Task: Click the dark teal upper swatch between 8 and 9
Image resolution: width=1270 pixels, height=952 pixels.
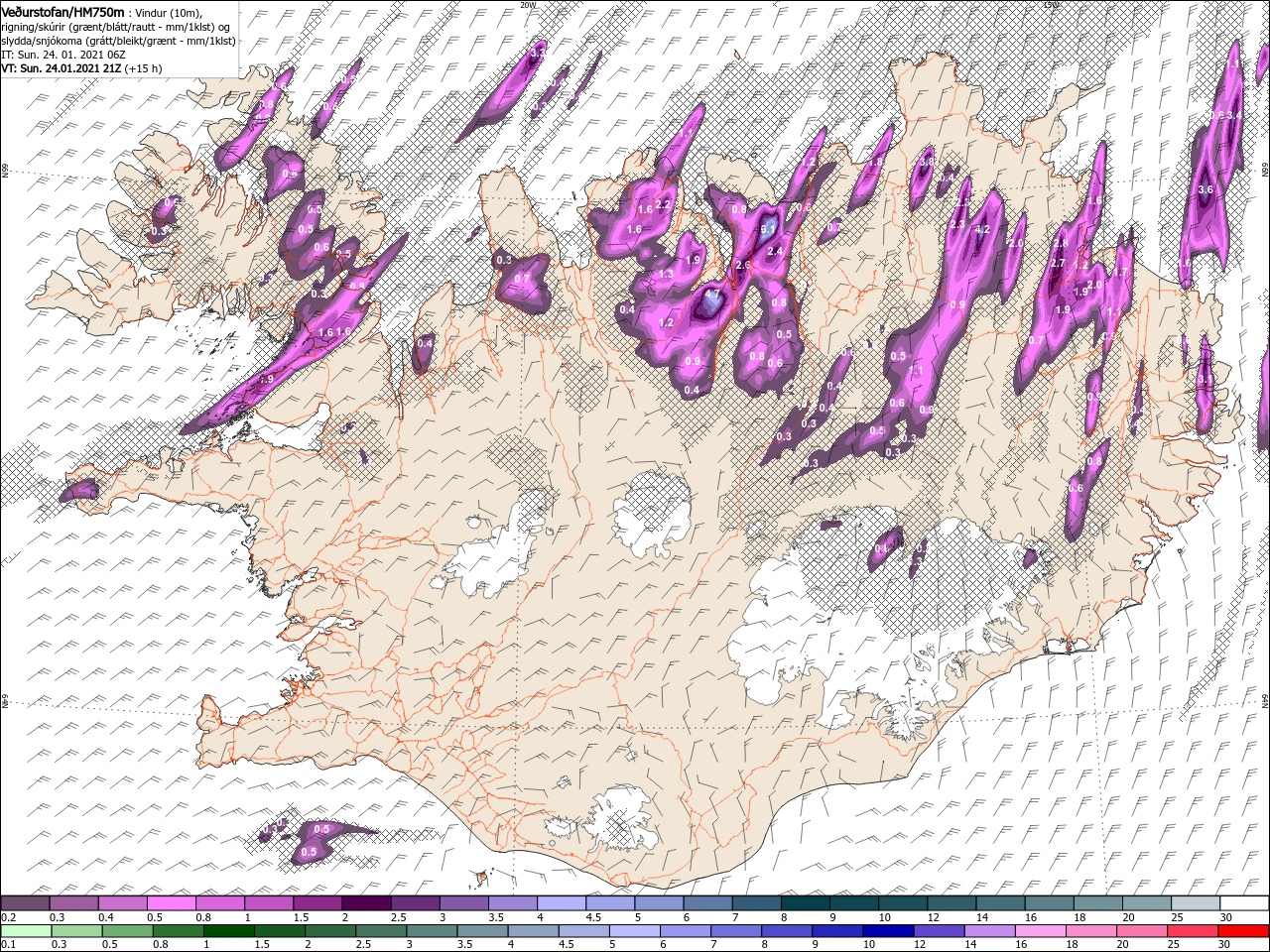Action: pos(805,903)
